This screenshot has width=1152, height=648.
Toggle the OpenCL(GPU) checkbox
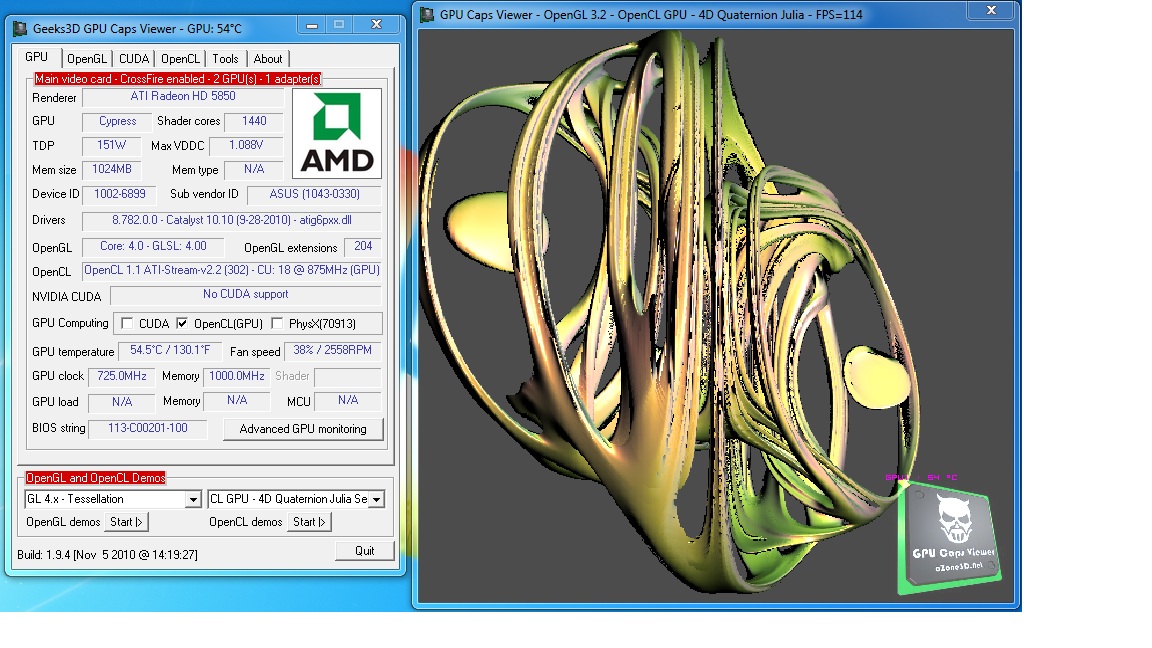pos(181,323)
